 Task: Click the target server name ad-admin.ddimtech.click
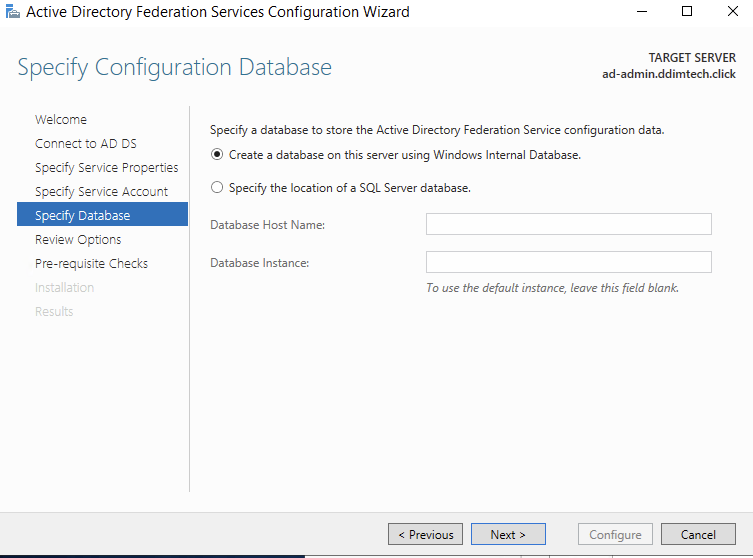point(669,74)
